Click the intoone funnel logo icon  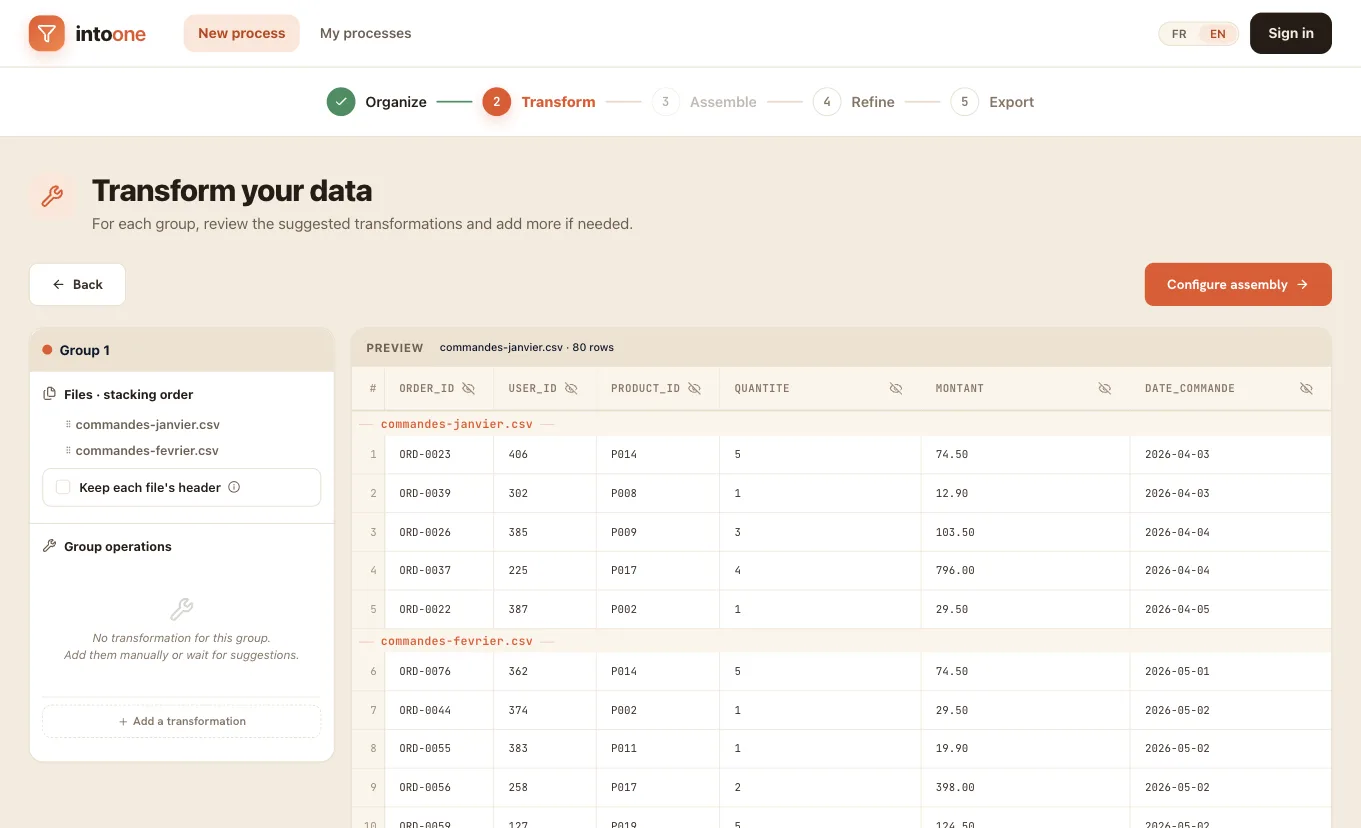click(x=46, y=34)
